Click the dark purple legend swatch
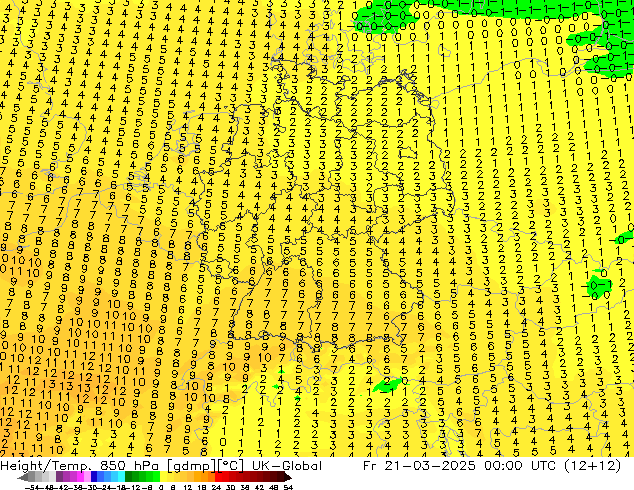This screenshot has width=634, height=490. (x=59, y=477)
